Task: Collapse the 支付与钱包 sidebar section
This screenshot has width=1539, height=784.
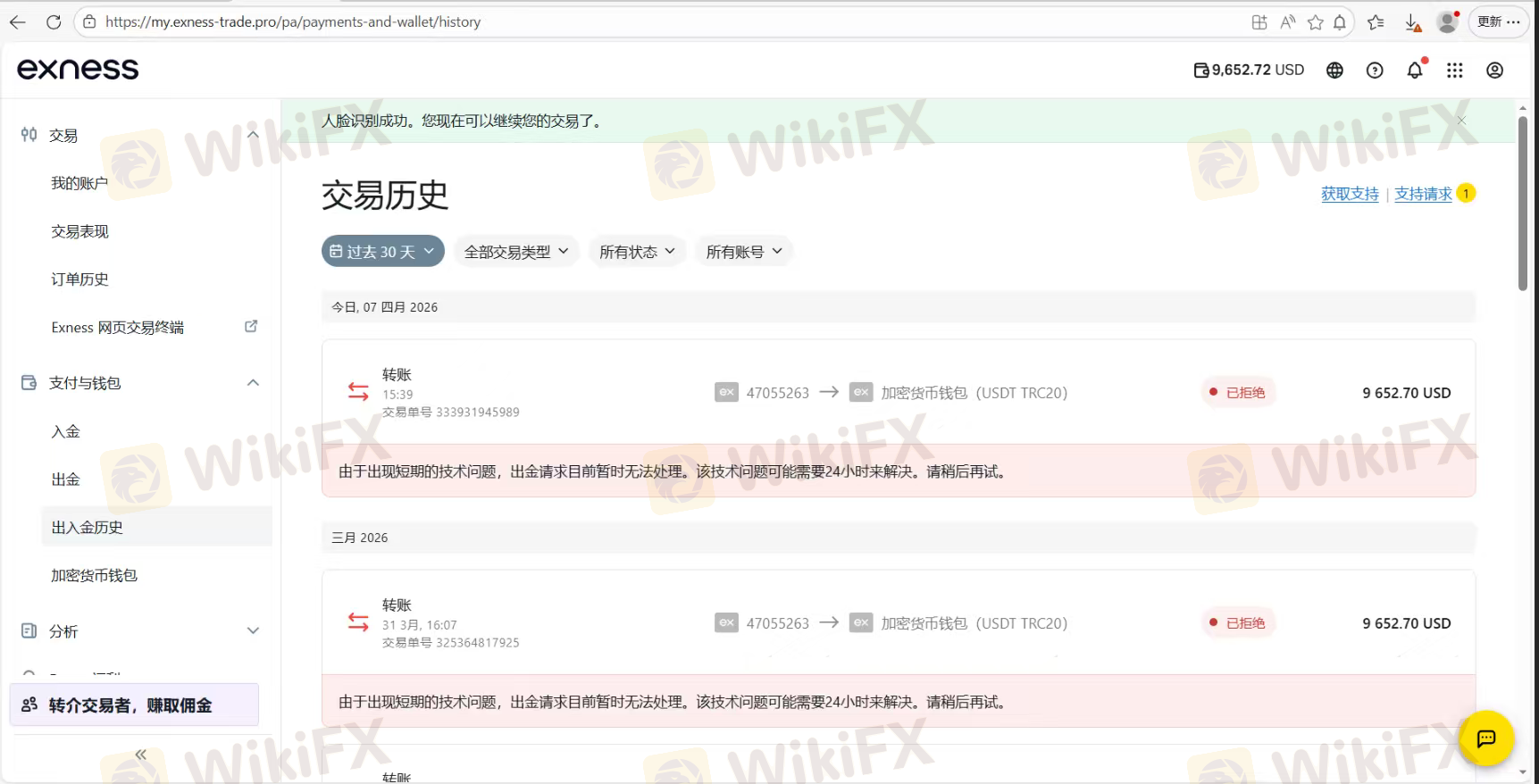Action: point(253,383)
